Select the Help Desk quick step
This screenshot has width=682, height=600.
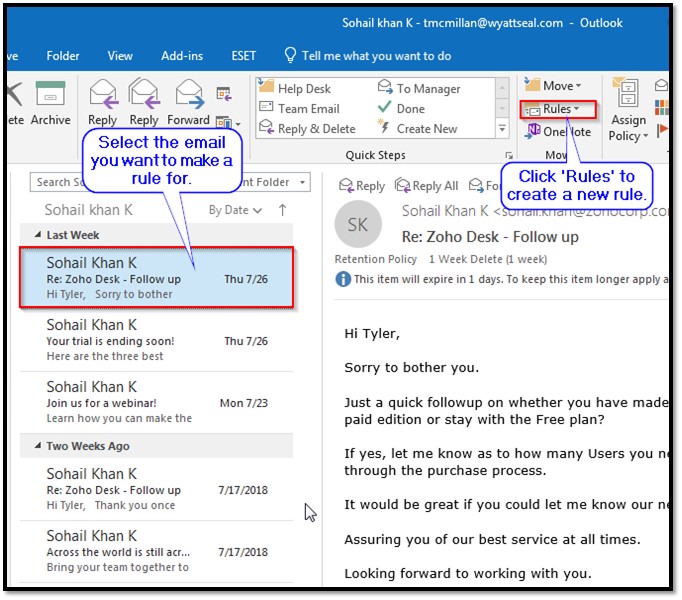[x=303, y=89]
